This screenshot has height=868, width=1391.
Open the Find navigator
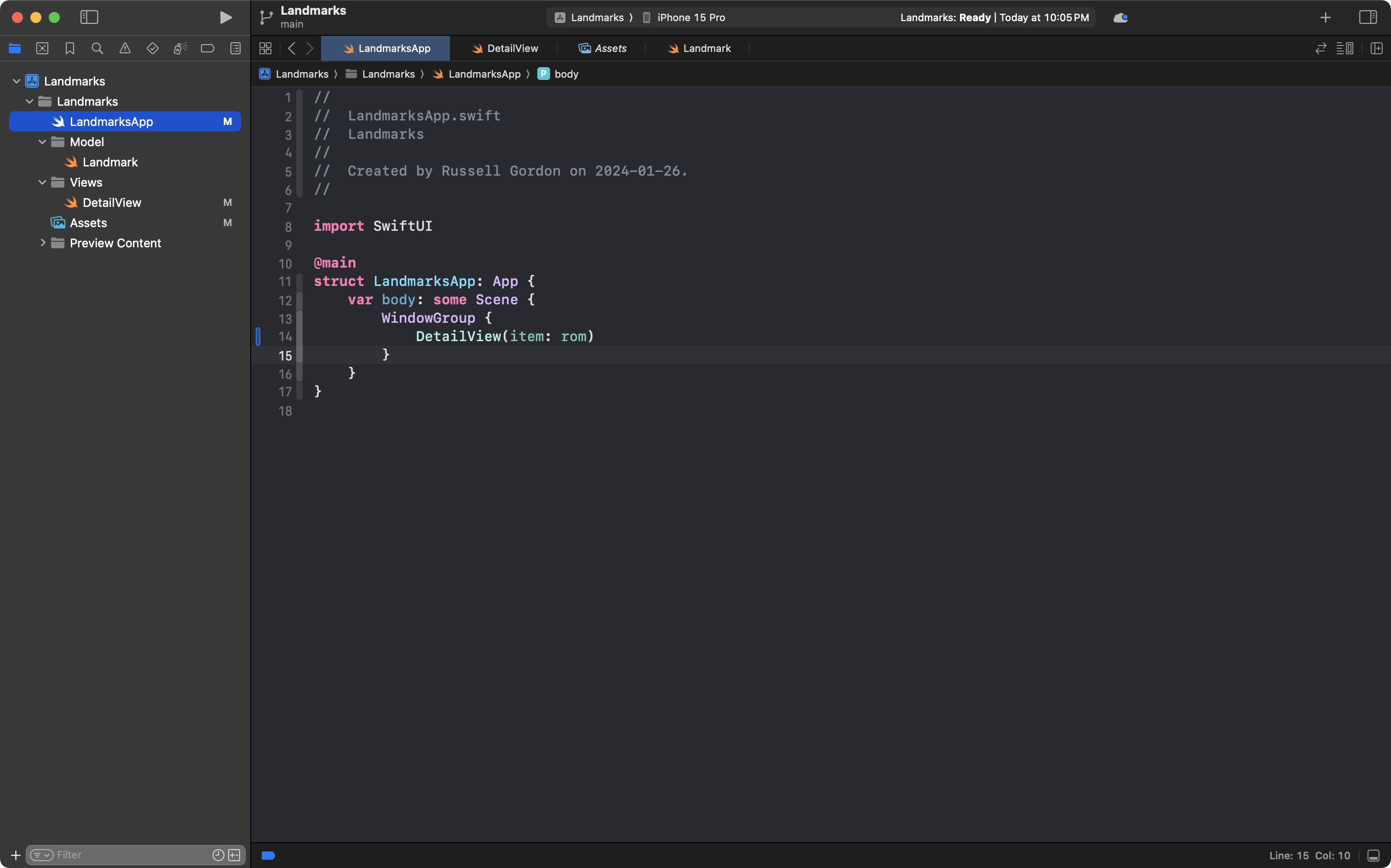(97, 48)
